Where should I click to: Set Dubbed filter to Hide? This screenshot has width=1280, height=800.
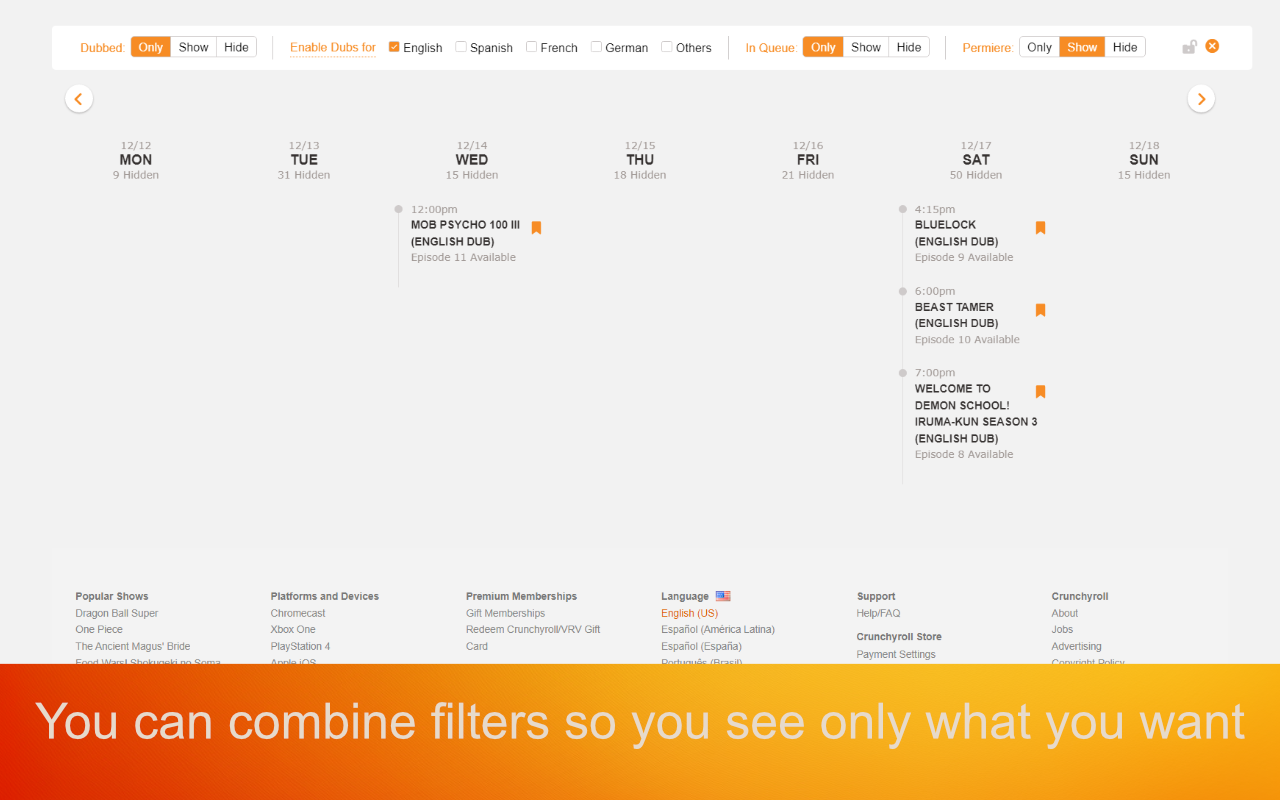pos(236,46)
